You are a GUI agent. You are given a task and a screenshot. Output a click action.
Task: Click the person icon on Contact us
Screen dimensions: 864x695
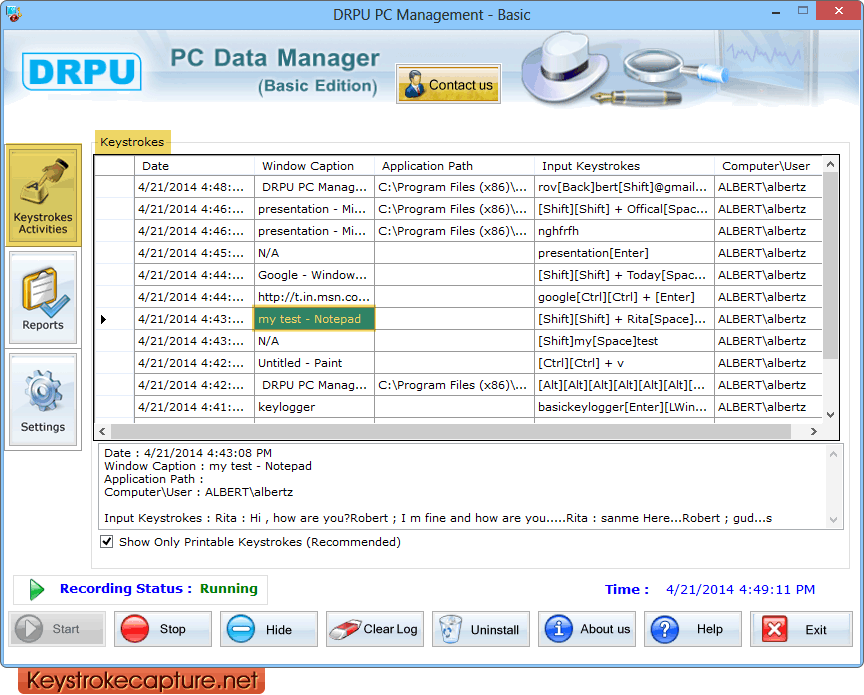pos(414,84)
